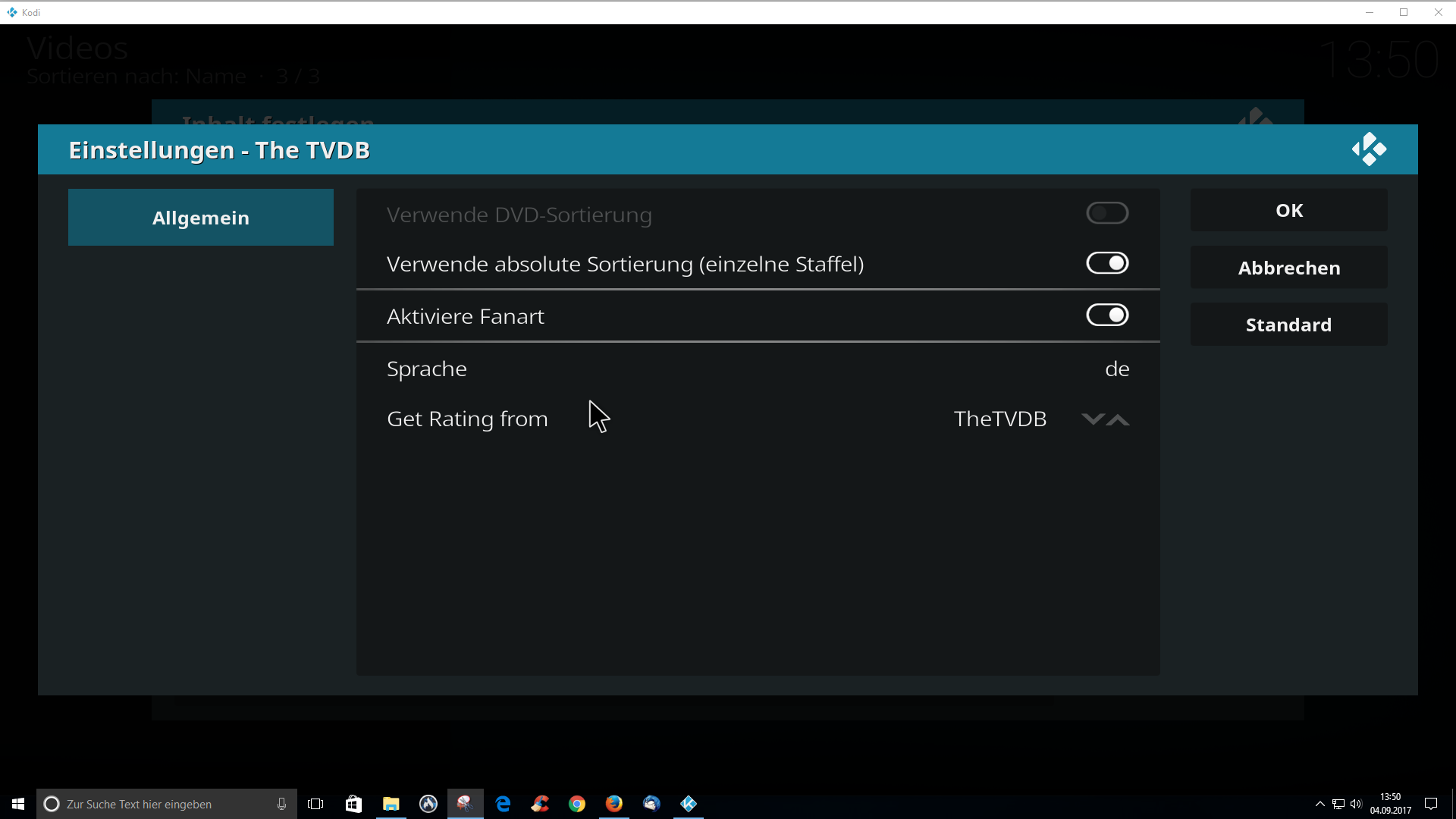
Task: Disable Verwende absolute Sortierung switch
Action: pos(1107,263)
